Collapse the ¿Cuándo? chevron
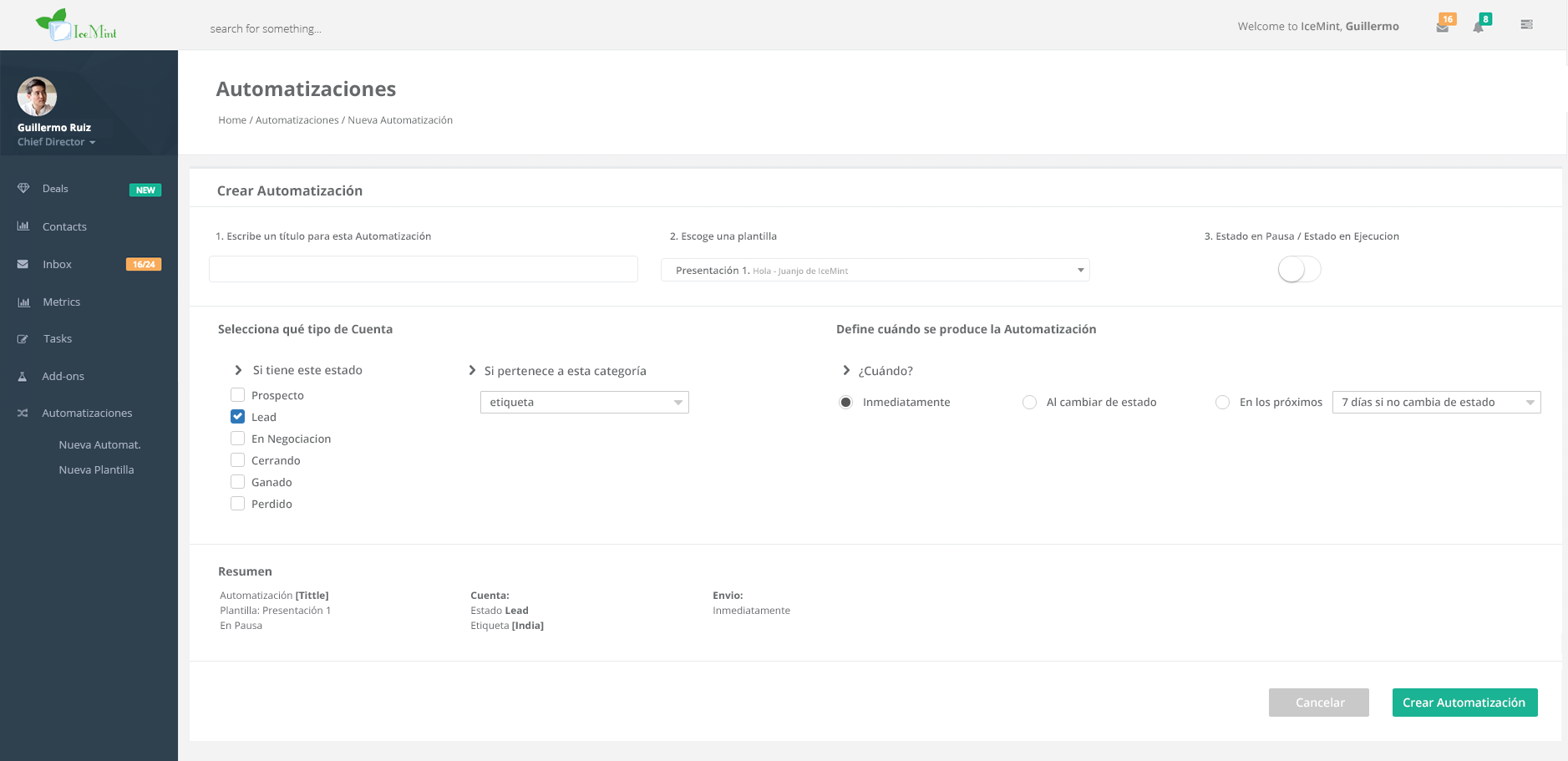This screenshot has height=761, width=1568. pos(846,371)
